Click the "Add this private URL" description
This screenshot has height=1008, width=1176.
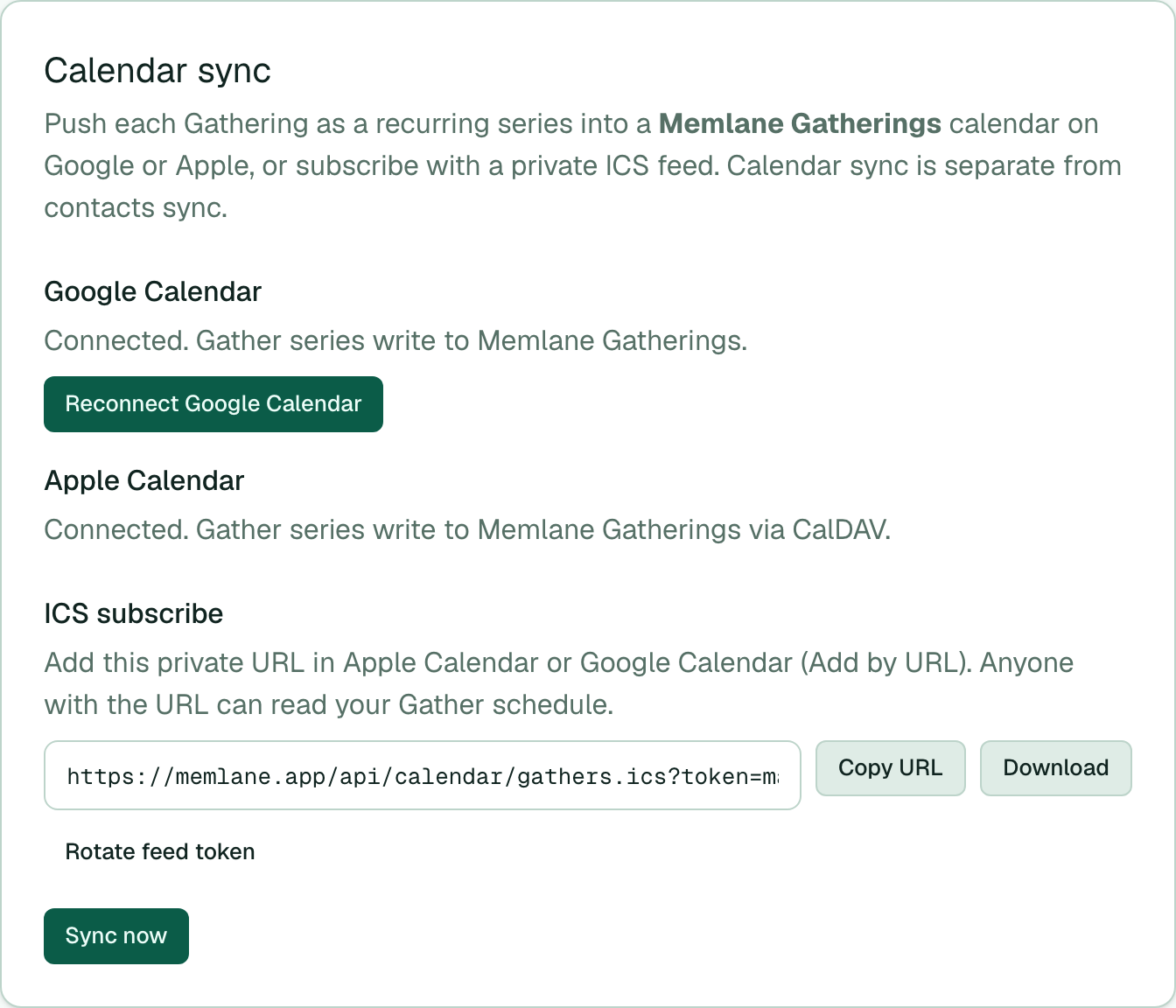559,684
